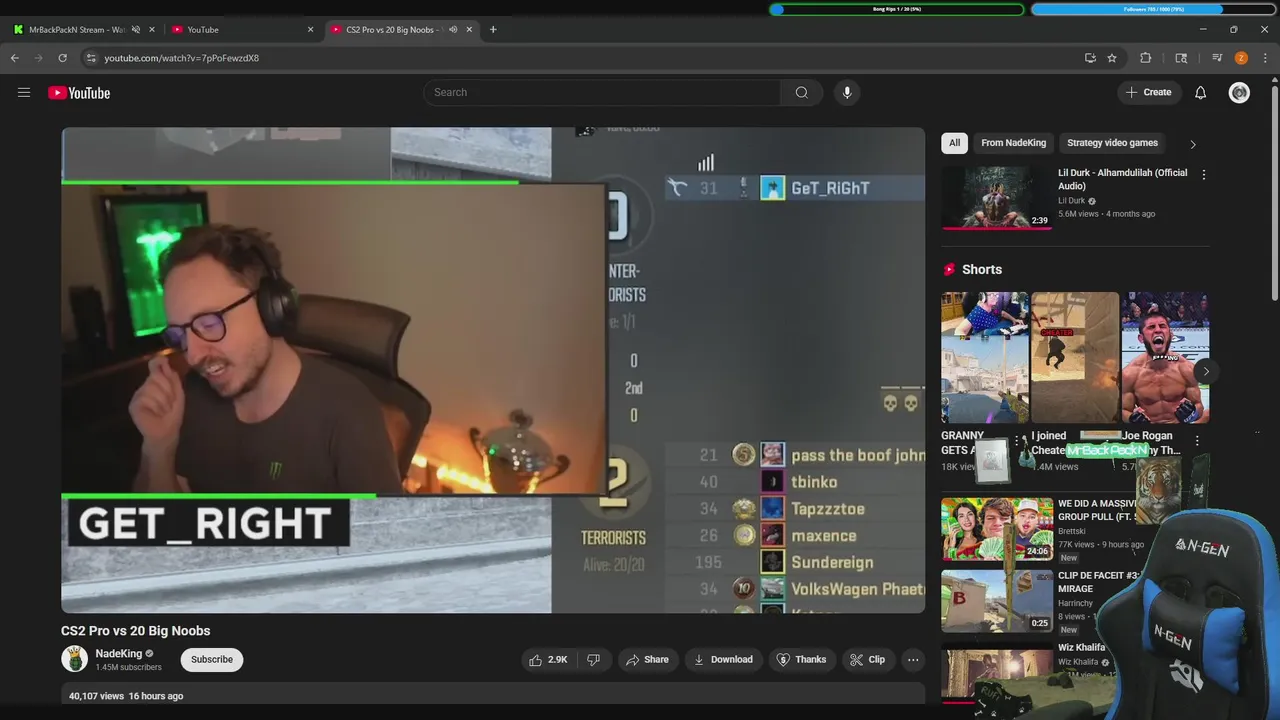
Task: Click Brettski channel name under group pull
Action: tap(1071, 531)
